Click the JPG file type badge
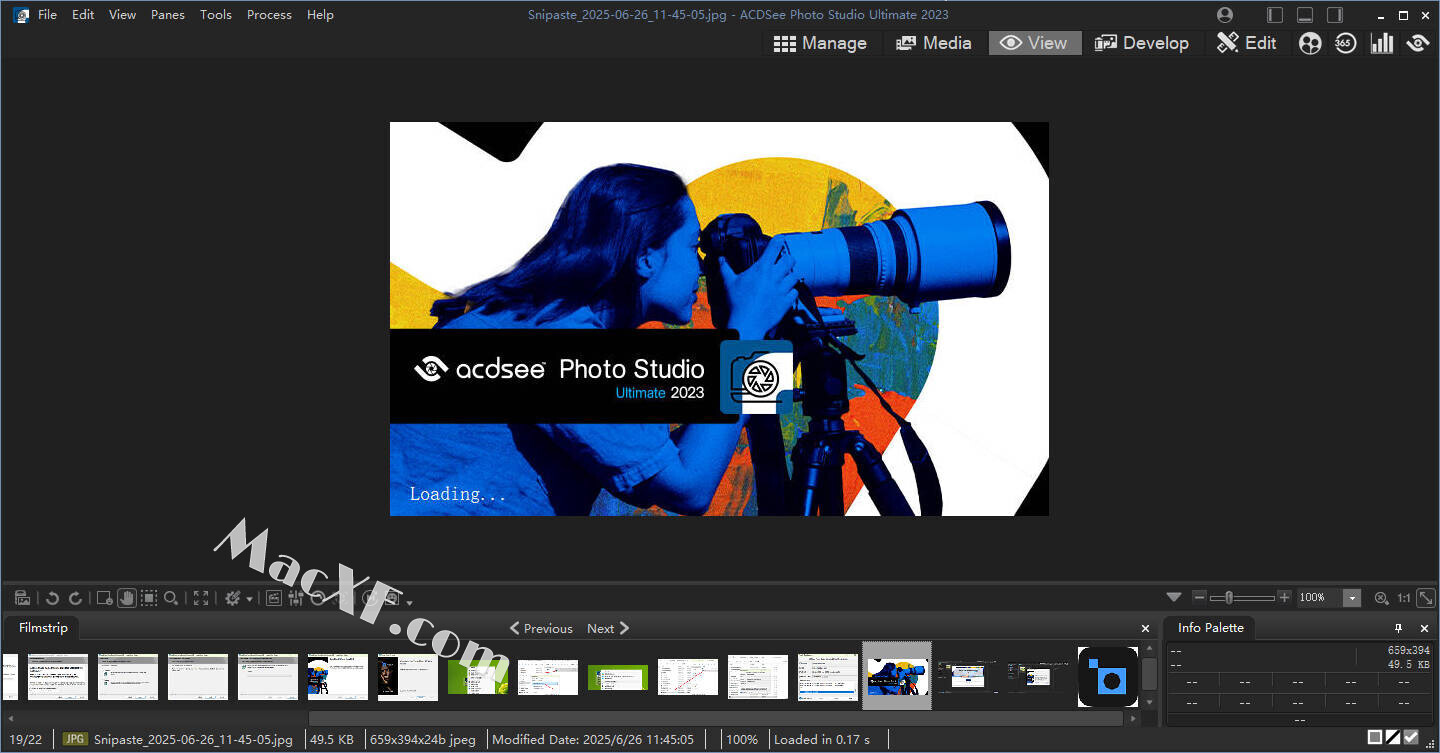The height and width of the screenshot is (753, 1440). pos(75,739)
